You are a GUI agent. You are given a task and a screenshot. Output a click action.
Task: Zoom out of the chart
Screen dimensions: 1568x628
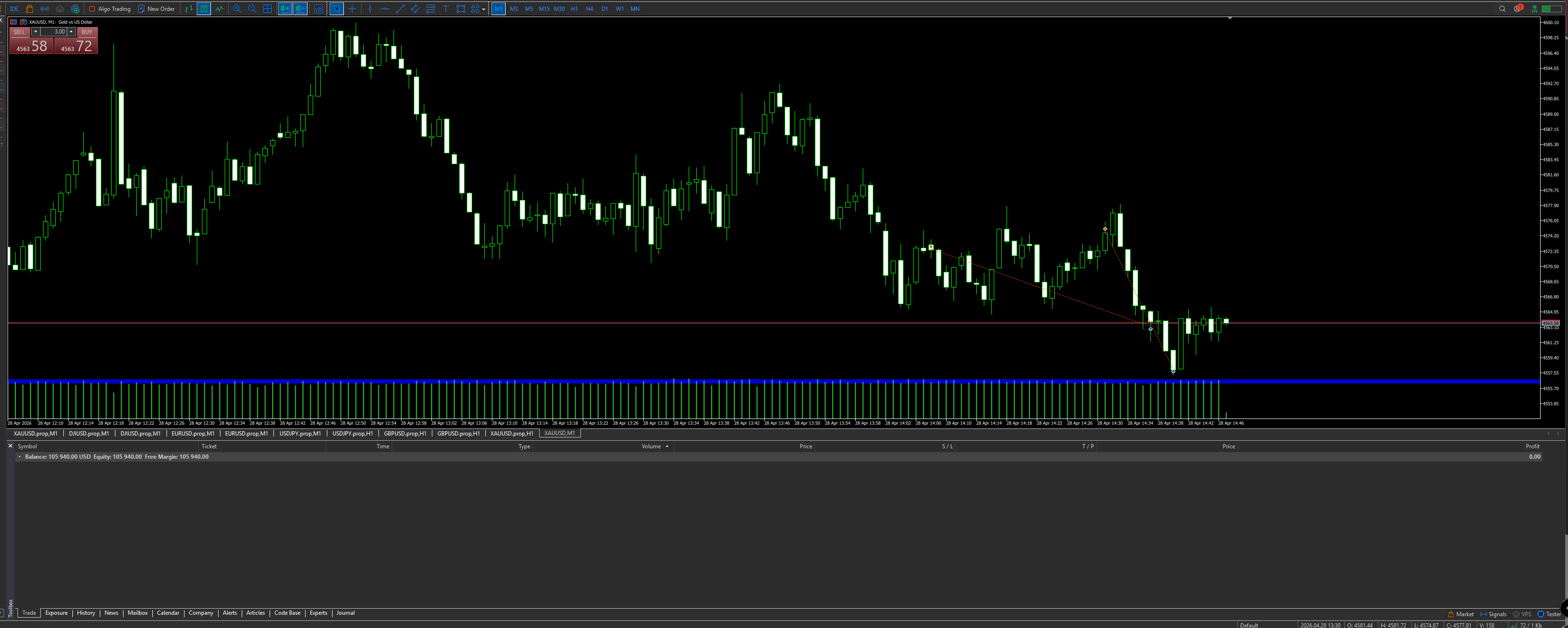pyautogui.click(x=252, y=9)
